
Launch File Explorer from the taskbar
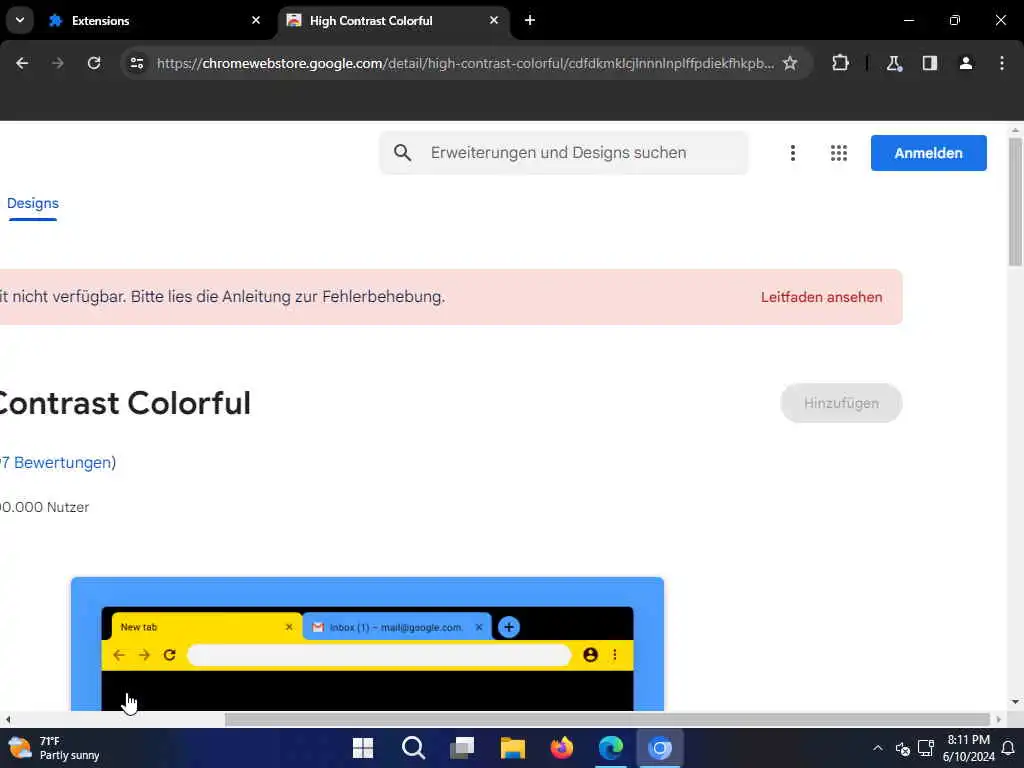click(x=513, y=748)
